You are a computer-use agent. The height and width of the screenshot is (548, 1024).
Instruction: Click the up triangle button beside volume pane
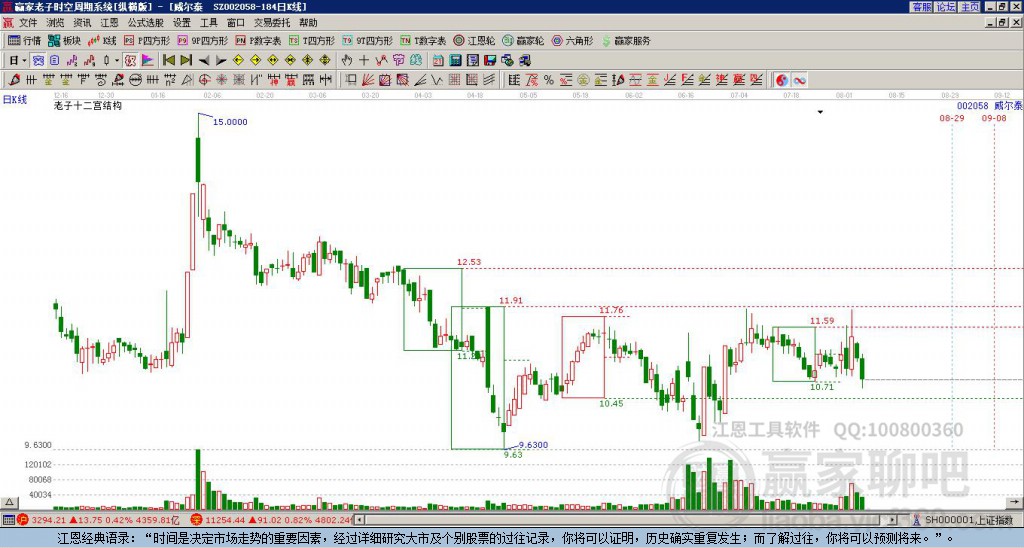point(8,503)
